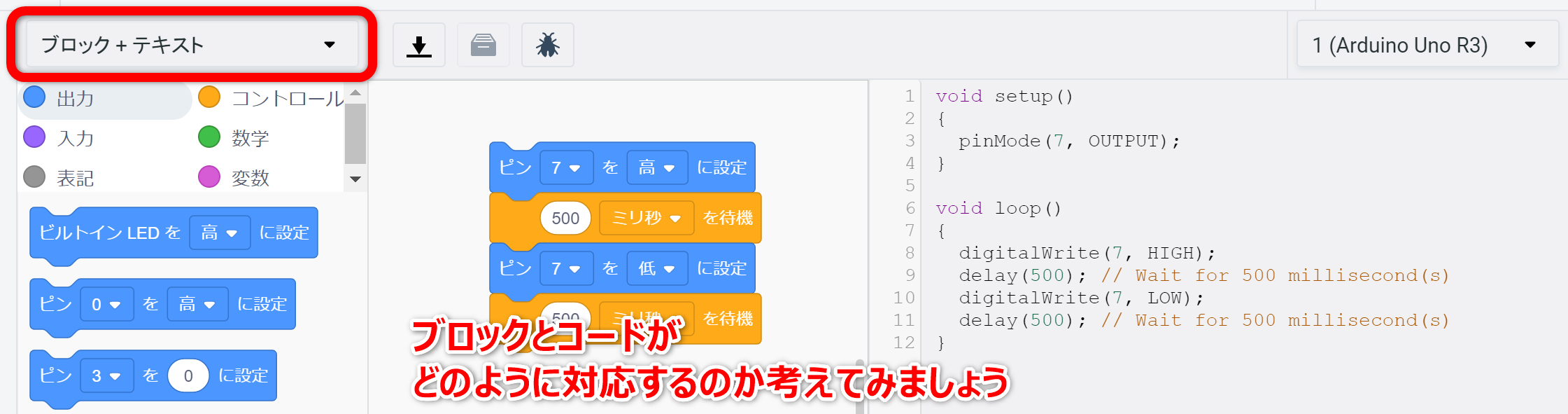This screenshot has height=414, width=1568.
Task: Click line number 5 in code gutter
Action: click(x=910, y=186)
